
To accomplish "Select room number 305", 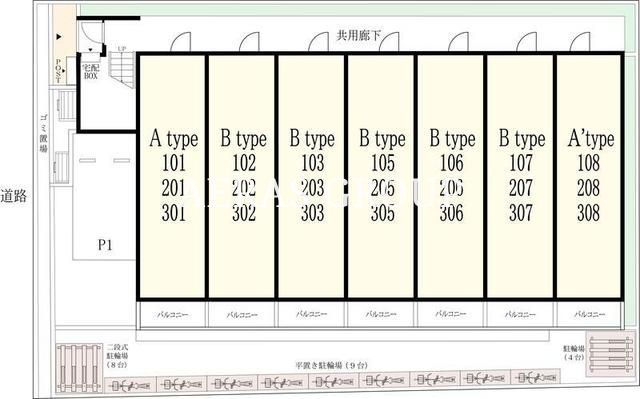I will coord(382,213).
